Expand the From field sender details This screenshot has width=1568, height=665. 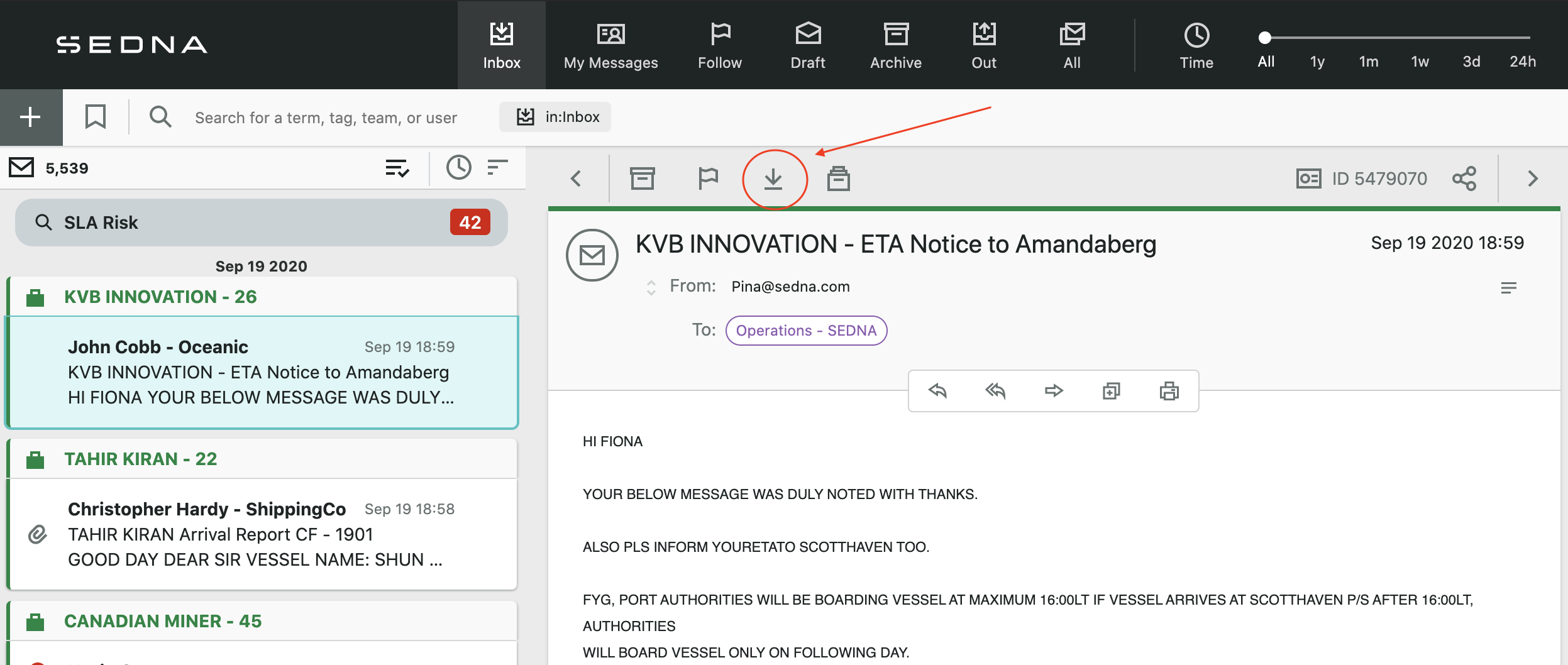click(651, 286)
